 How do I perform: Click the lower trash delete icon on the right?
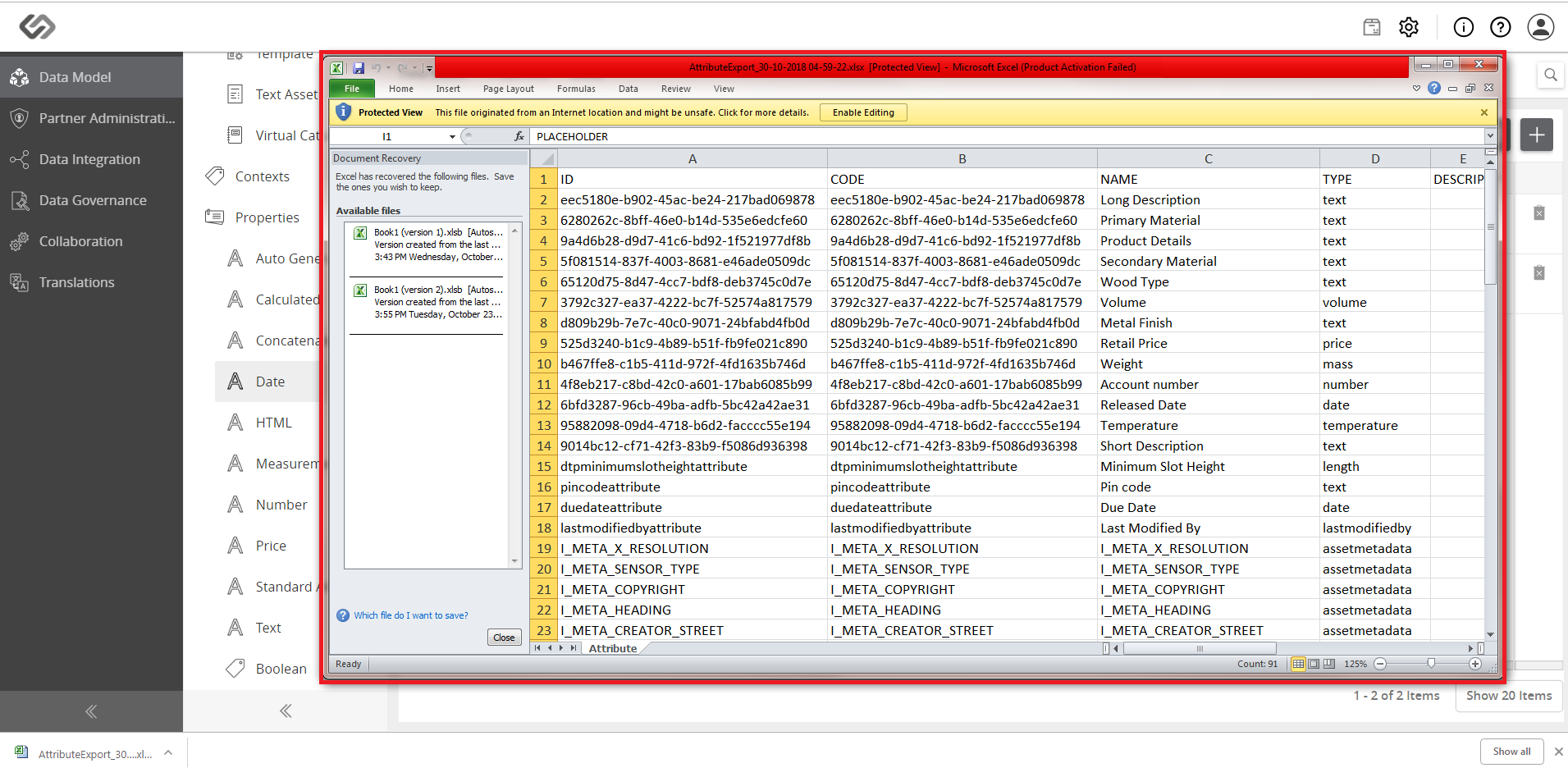click(1539, 273)
